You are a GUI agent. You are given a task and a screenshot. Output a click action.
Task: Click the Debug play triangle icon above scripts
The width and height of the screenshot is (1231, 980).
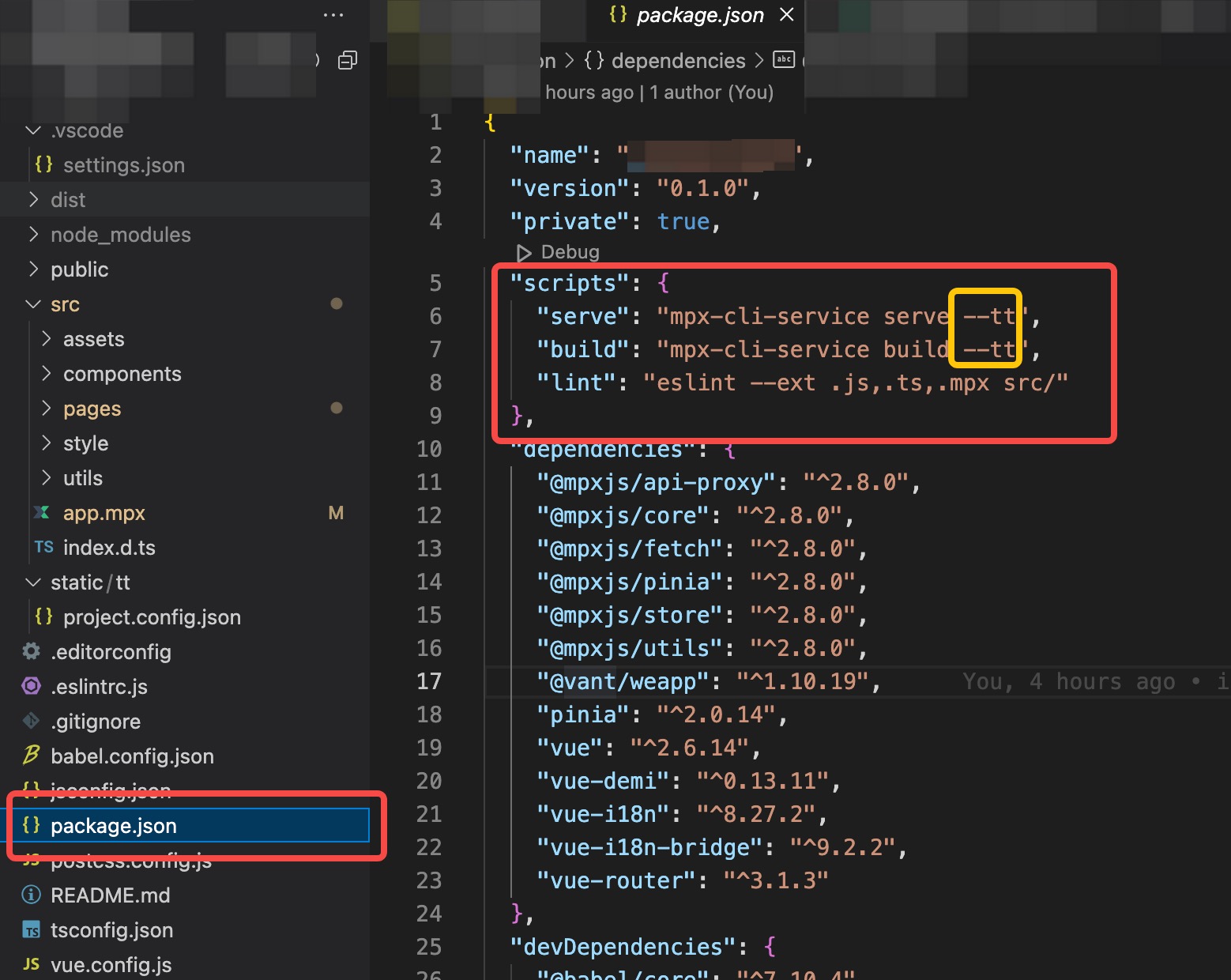tap(523, 252)
